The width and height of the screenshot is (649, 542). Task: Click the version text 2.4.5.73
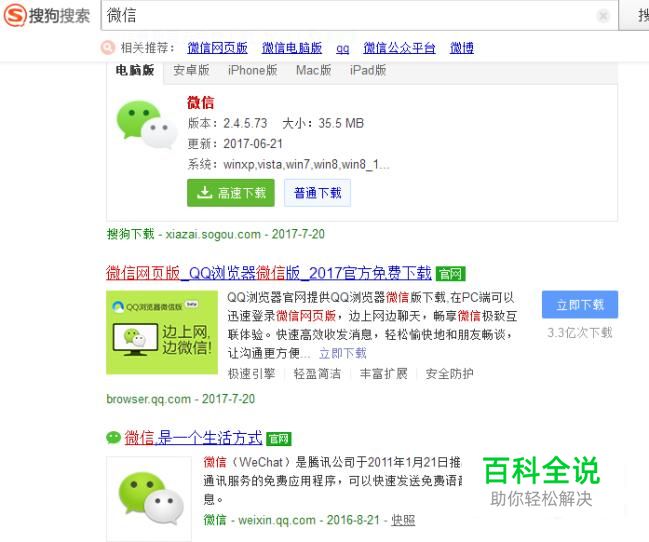pos(245,123)
